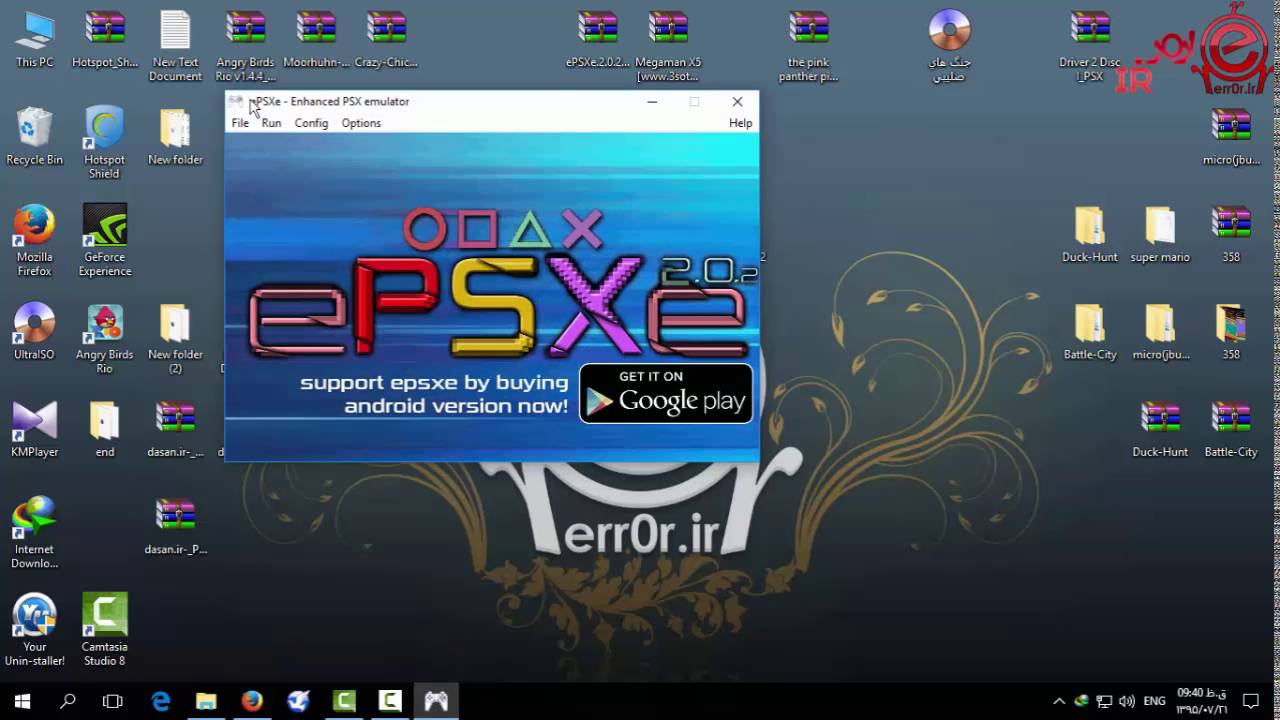Select the Recycle Bin icon
This screenshot has height=720, width=1280.
(35, 136)
